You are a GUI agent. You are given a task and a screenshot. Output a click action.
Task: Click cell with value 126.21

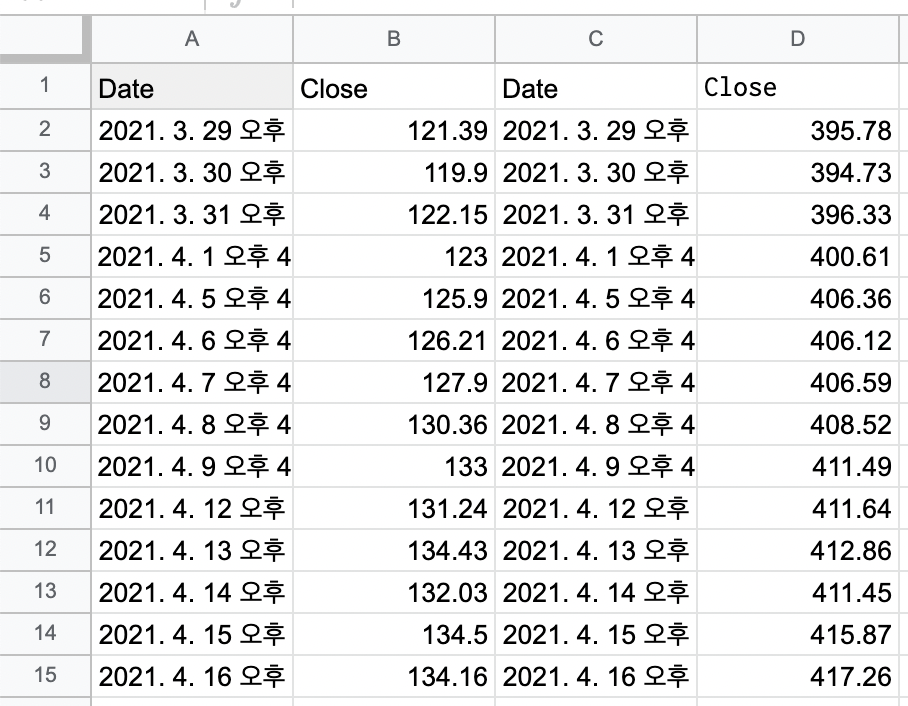(x=394, y=340)
